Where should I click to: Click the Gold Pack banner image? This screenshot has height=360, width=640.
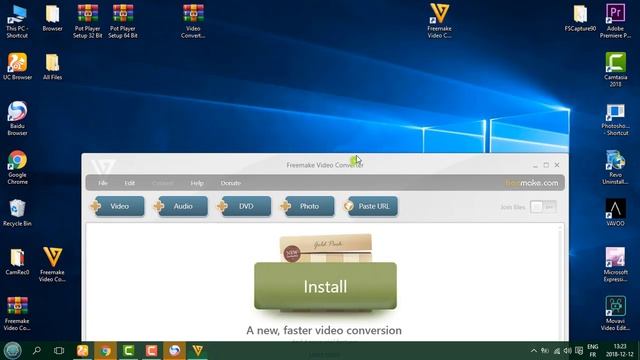click(x=326, y=248)
